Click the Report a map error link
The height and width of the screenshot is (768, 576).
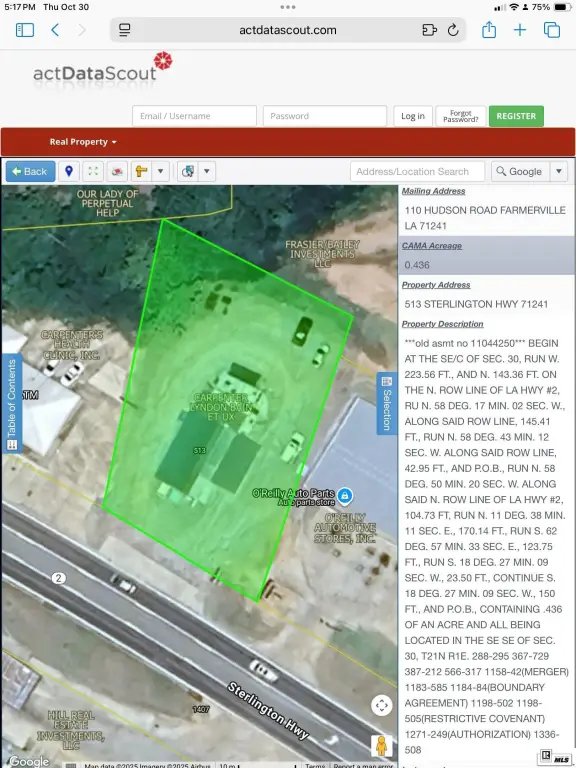[363, 765]
